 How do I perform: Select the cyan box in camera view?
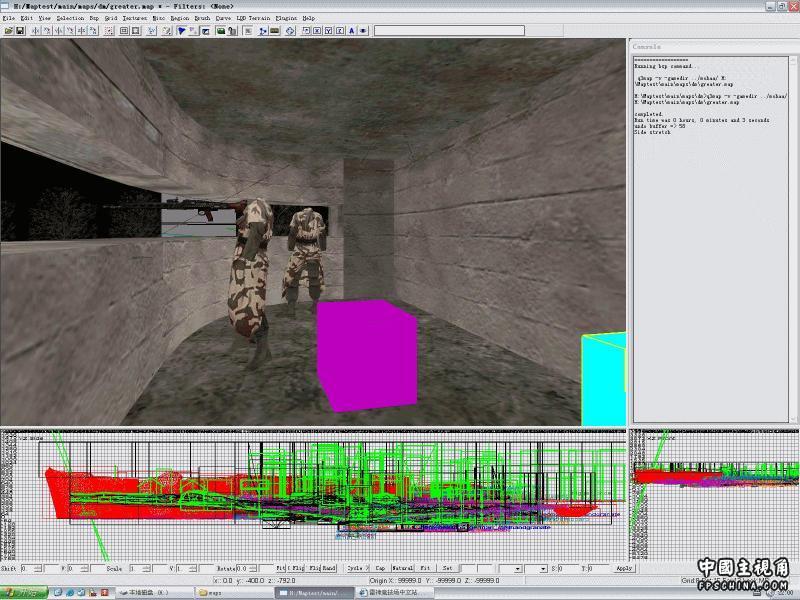604,379
